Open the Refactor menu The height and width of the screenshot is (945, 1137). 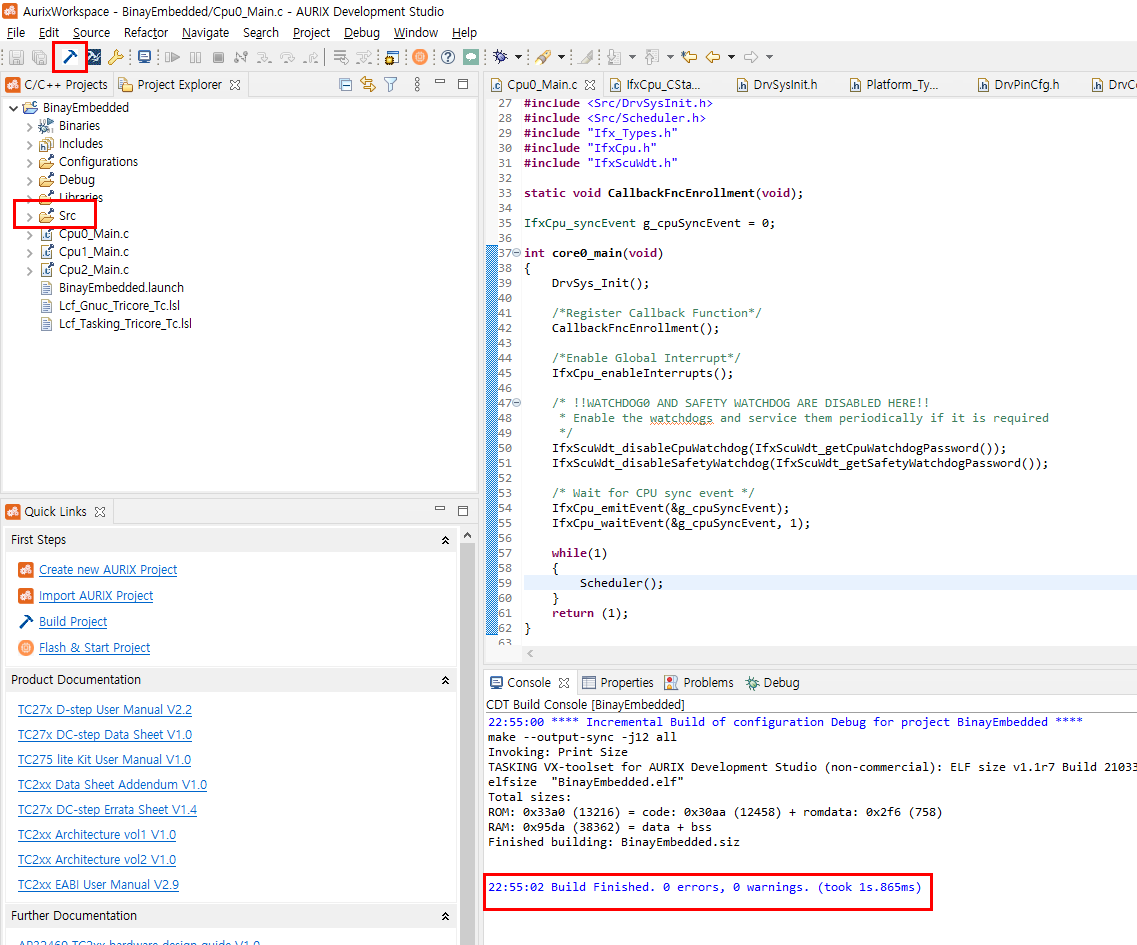click(x=146, y=33)
